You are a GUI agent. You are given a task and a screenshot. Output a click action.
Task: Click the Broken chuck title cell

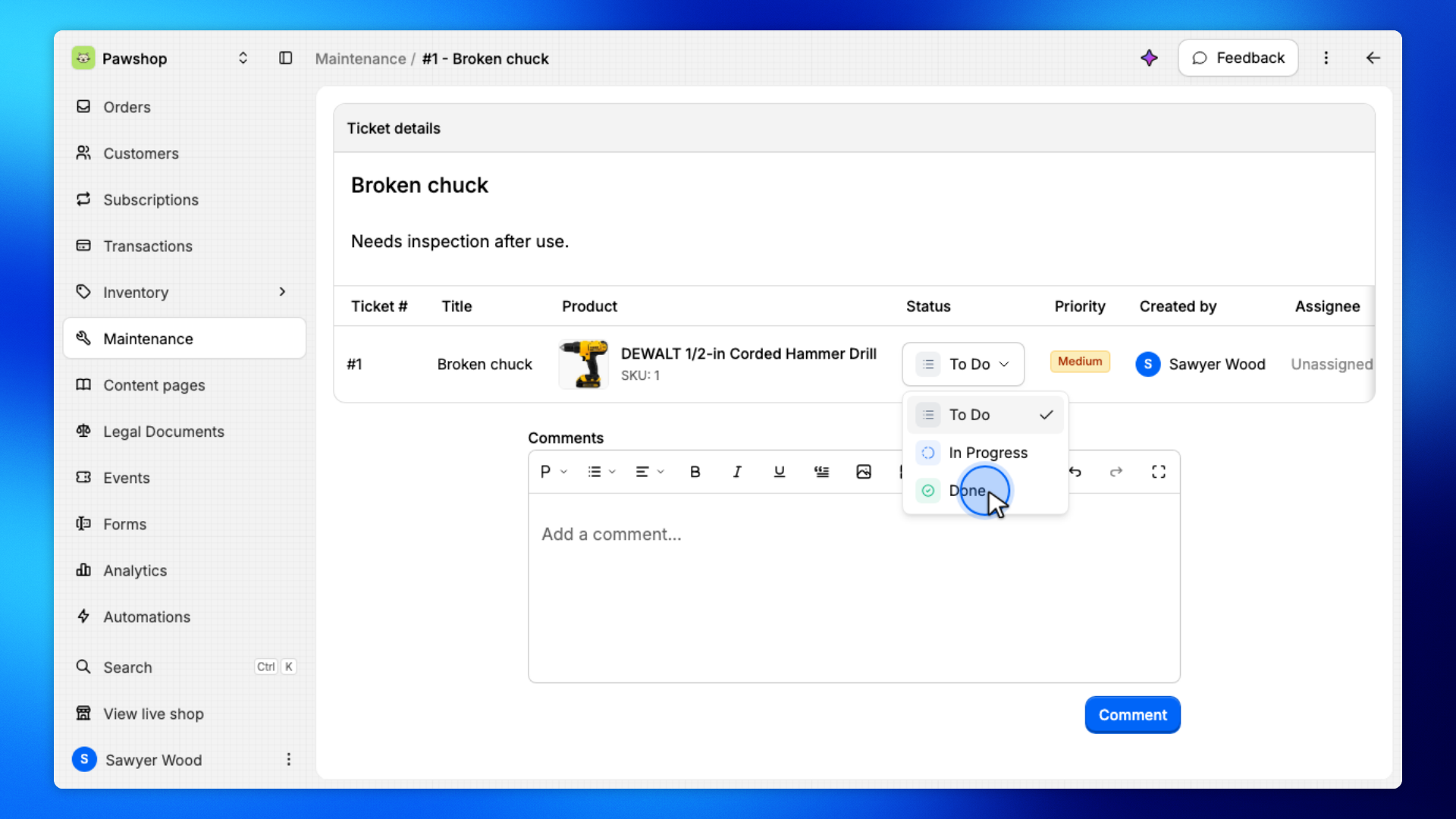click(485, 364)
